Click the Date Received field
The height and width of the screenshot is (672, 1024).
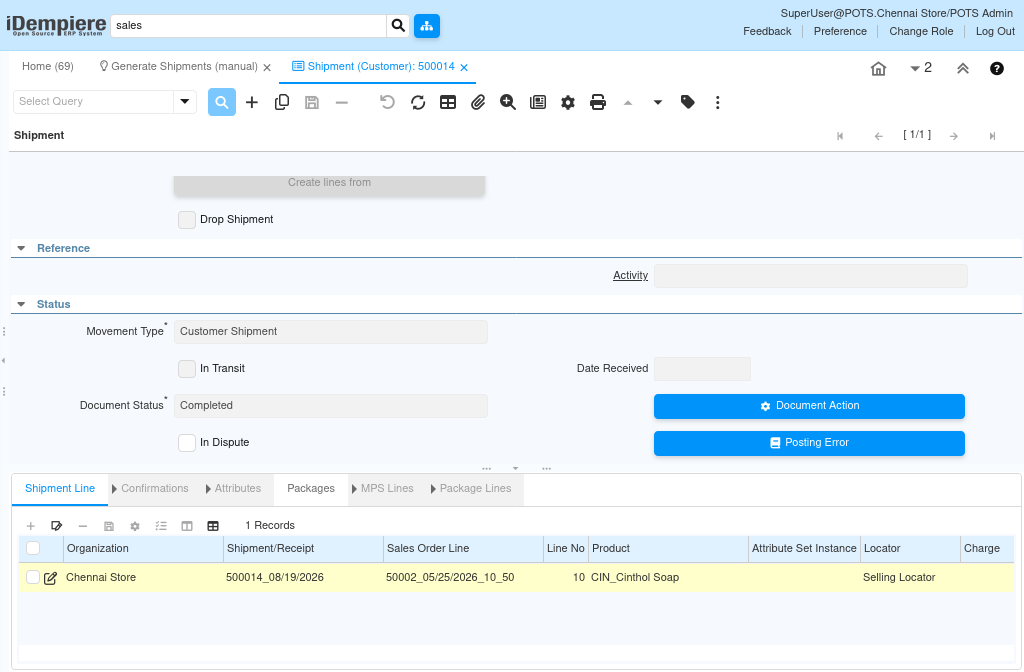click(702, 369)
